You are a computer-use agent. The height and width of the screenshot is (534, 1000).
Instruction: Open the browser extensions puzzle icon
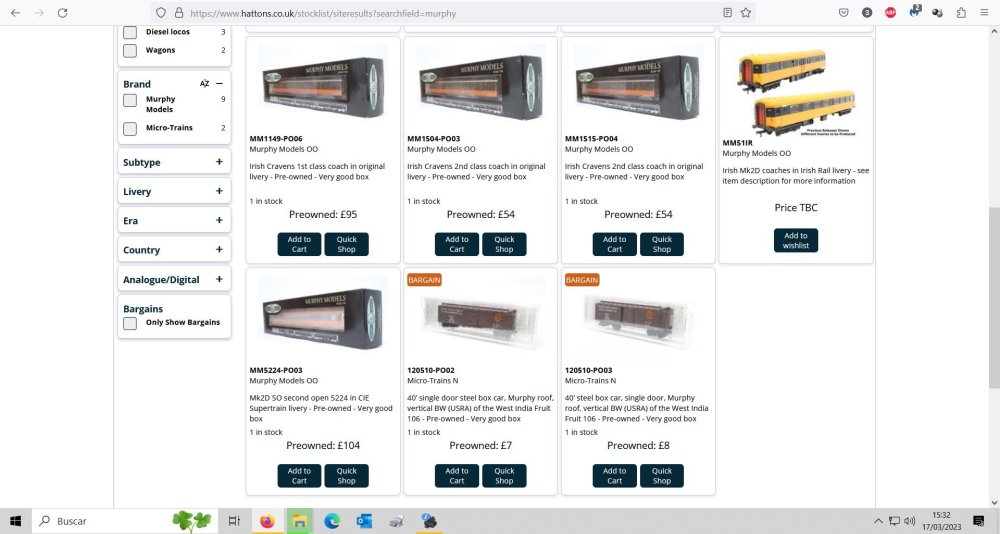click(961, 13)
